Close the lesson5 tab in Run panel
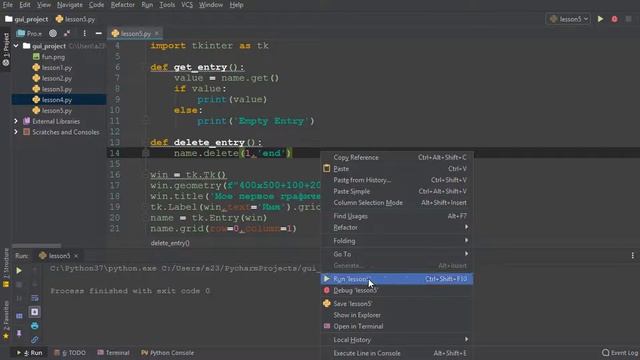 [x=76, y=256]
